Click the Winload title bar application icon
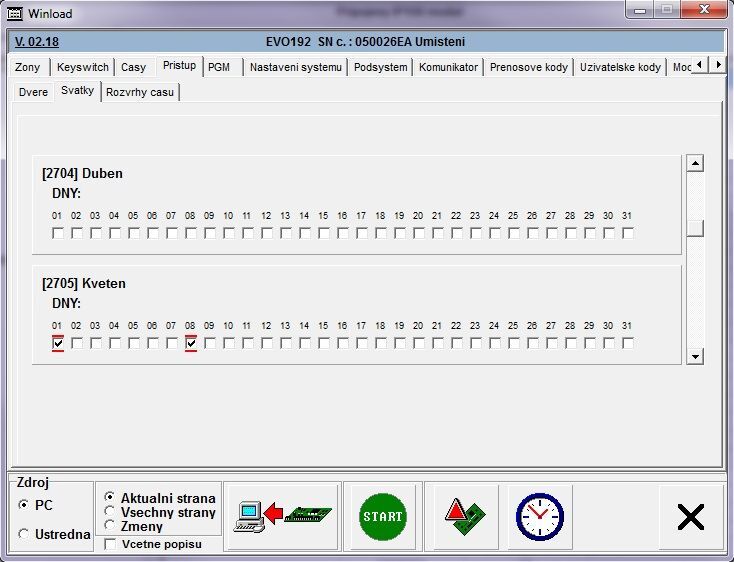The image size is (734, 562). coord(15,14)
